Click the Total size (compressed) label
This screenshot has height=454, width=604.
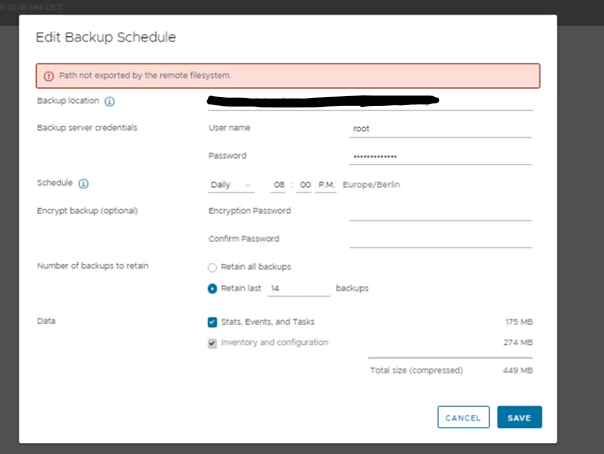tap(416, 370)
